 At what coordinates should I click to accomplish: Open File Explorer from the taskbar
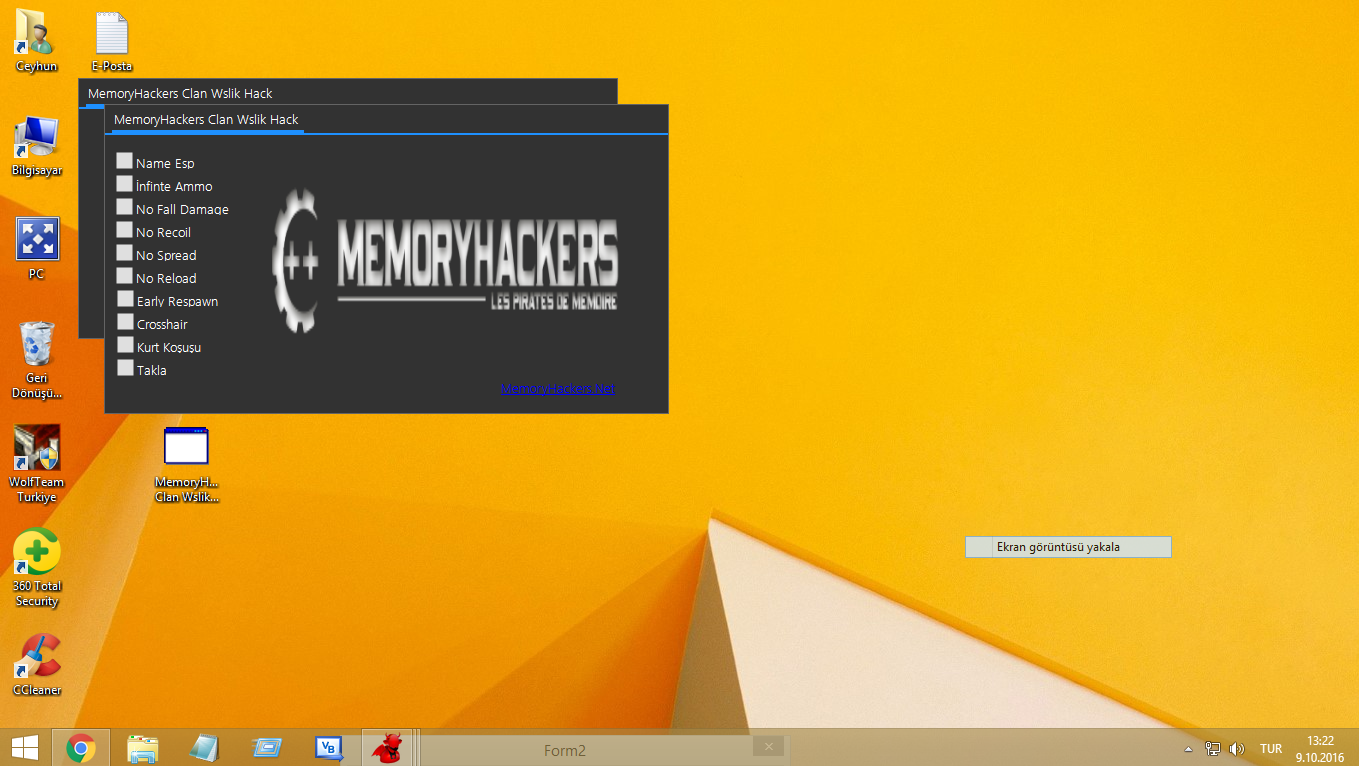click(143, 748)
